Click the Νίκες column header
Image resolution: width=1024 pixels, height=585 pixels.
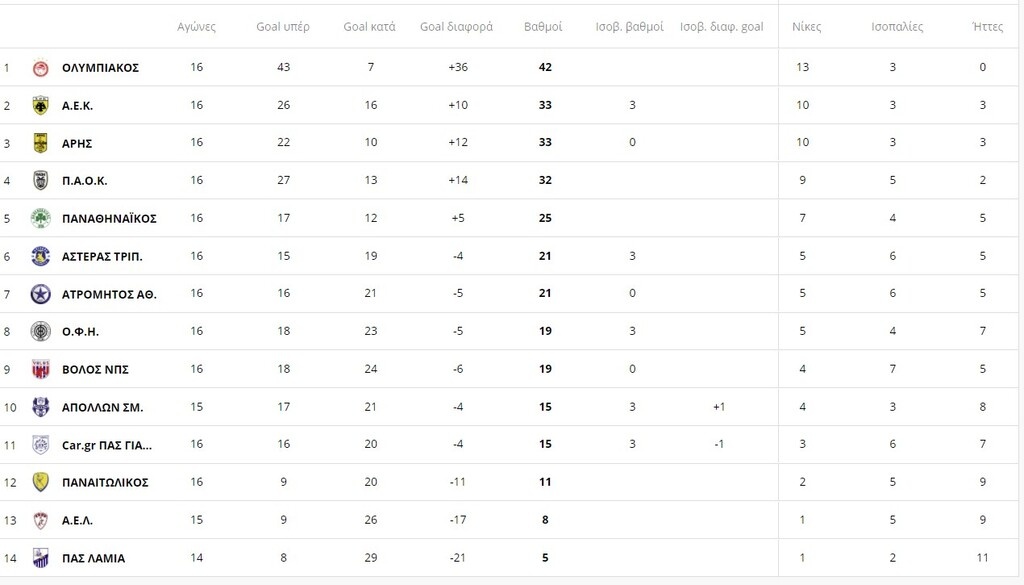(x=806, y=27)
